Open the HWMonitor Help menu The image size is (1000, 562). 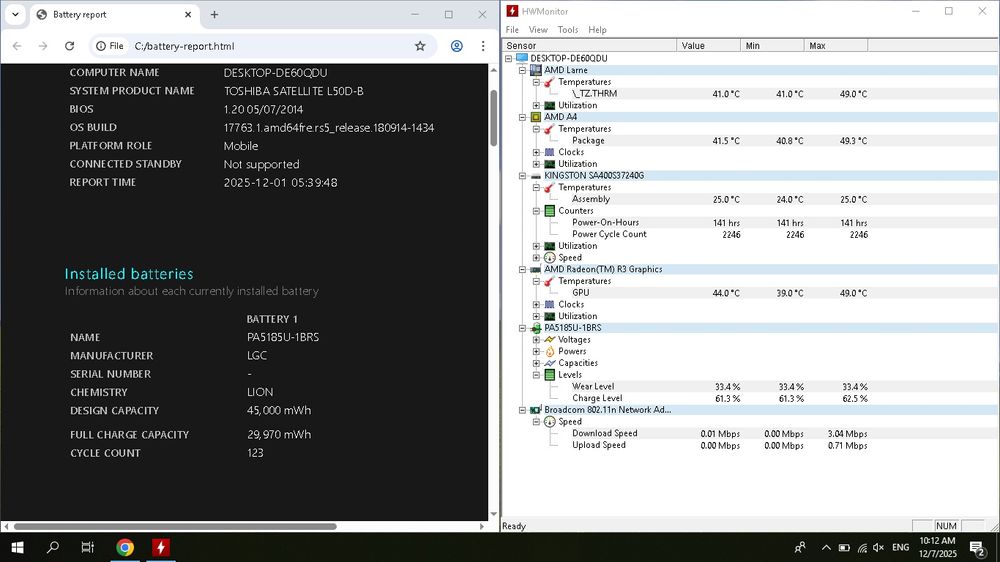click(597, 30)
